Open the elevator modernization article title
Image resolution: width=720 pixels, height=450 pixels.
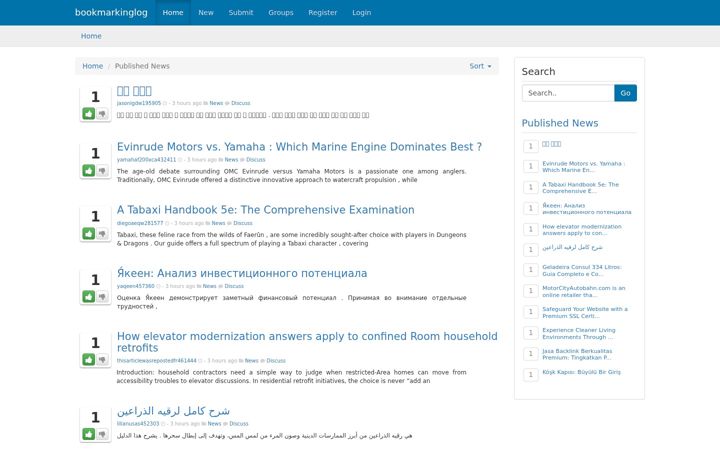click(307, 342)
